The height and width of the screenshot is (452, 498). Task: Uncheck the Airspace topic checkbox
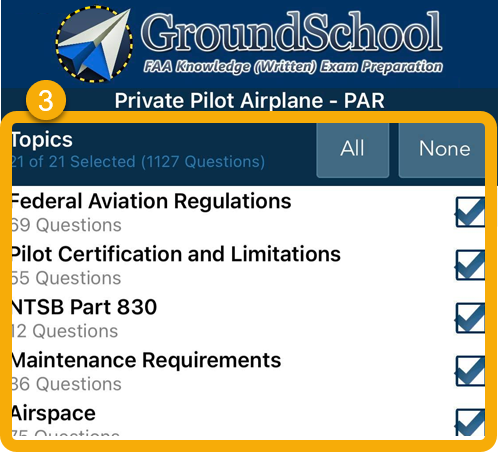coord(470,422)
